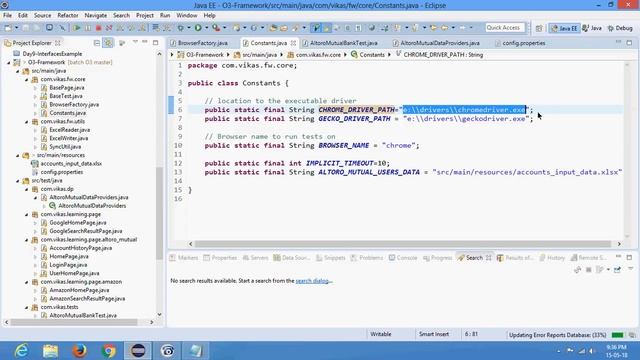
Task: Click the red Terminate debug icon
Action: [x=98, y=28]
